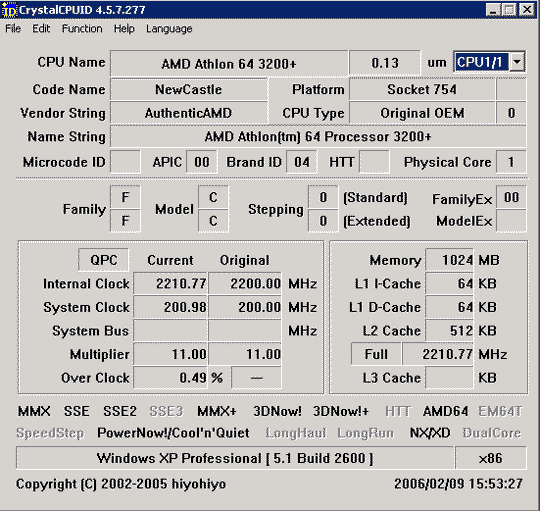540x511 pixels.
Task: Click the L1 D-Cache value 64
Action: click(449, 307)
